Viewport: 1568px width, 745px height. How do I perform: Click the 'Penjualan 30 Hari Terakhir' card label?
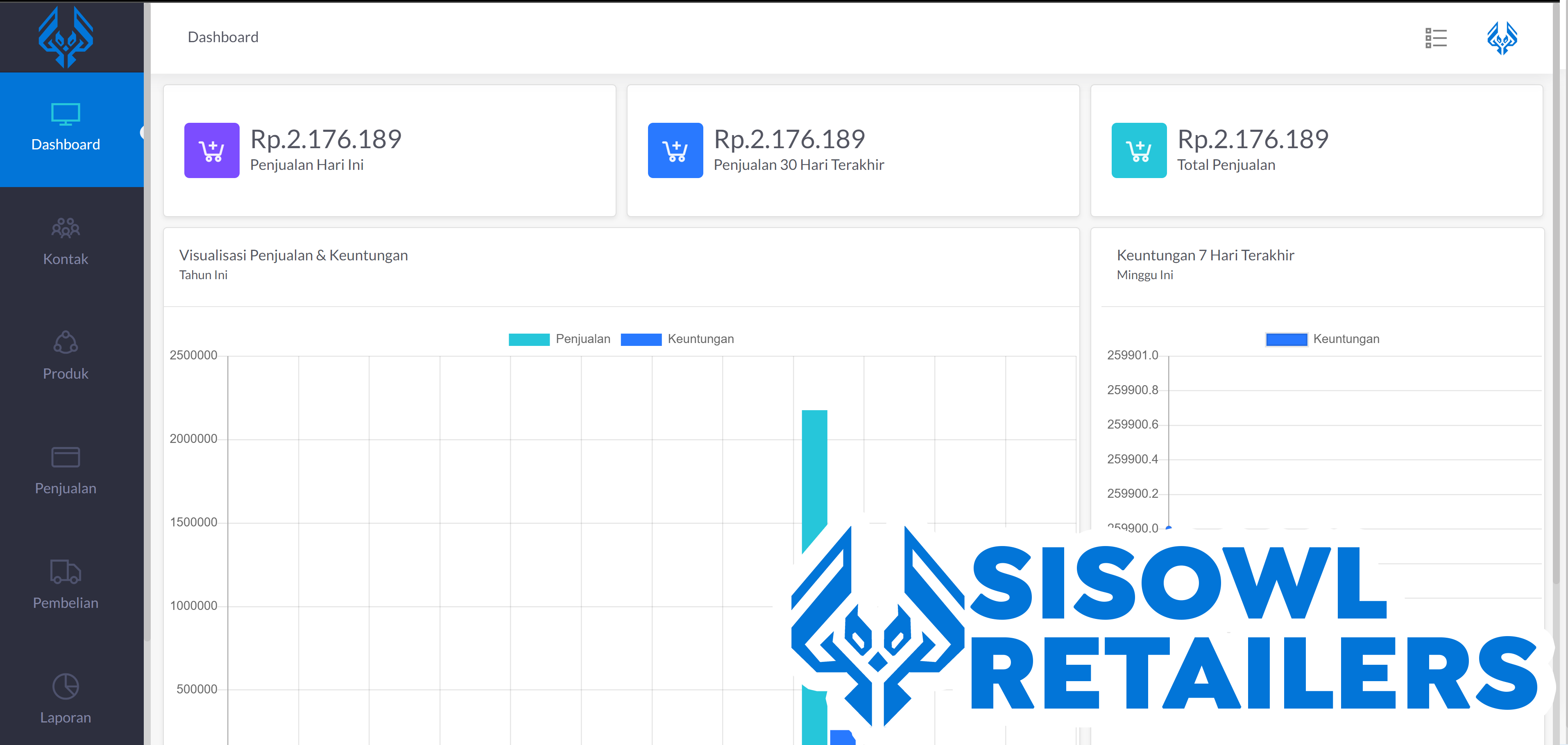click(x=799, y=165)
